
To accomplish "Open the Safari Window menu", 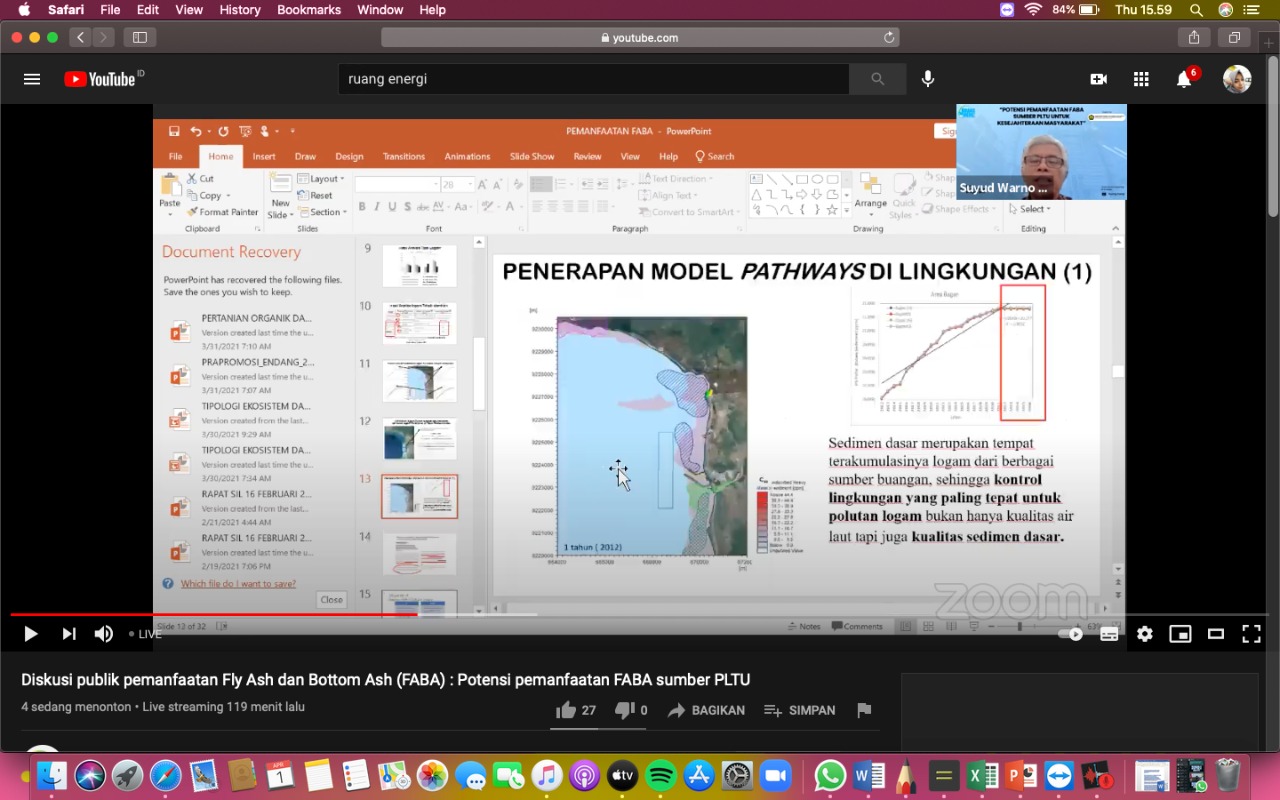I will pyautogui.click(x=380, y=10).
